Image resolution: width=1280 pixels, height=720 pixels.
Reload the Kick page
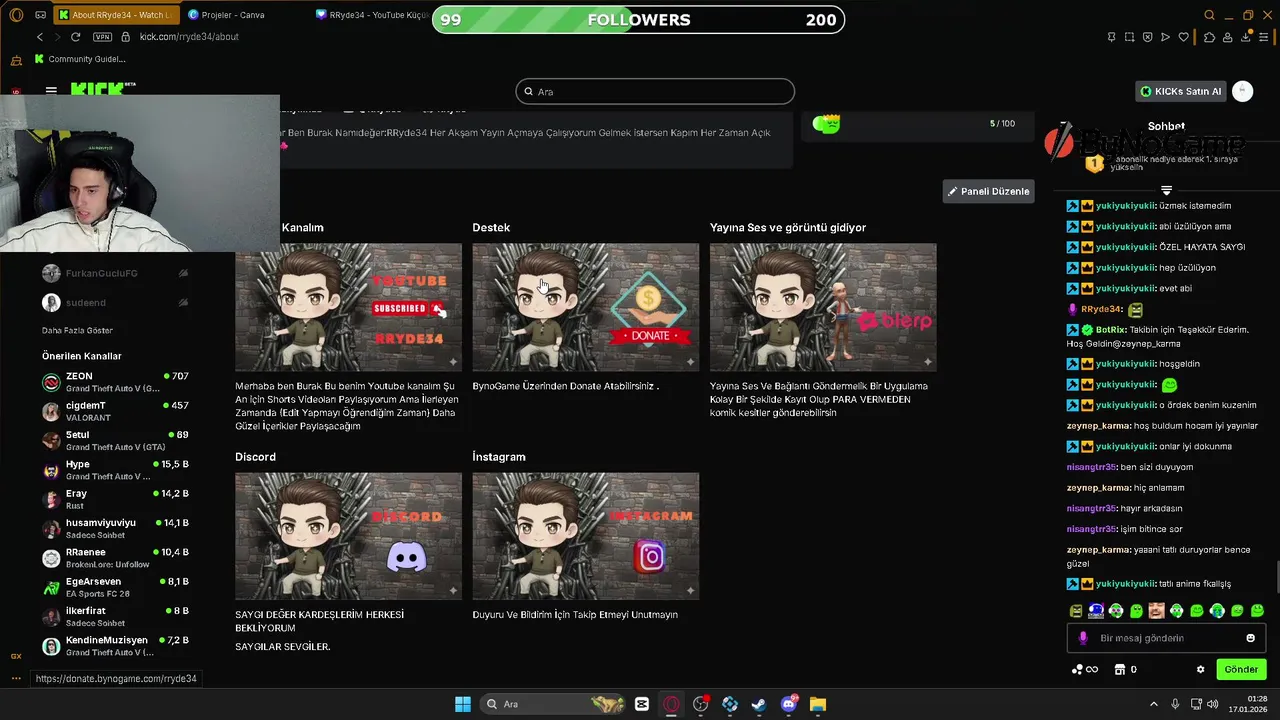tap(75, 37)
